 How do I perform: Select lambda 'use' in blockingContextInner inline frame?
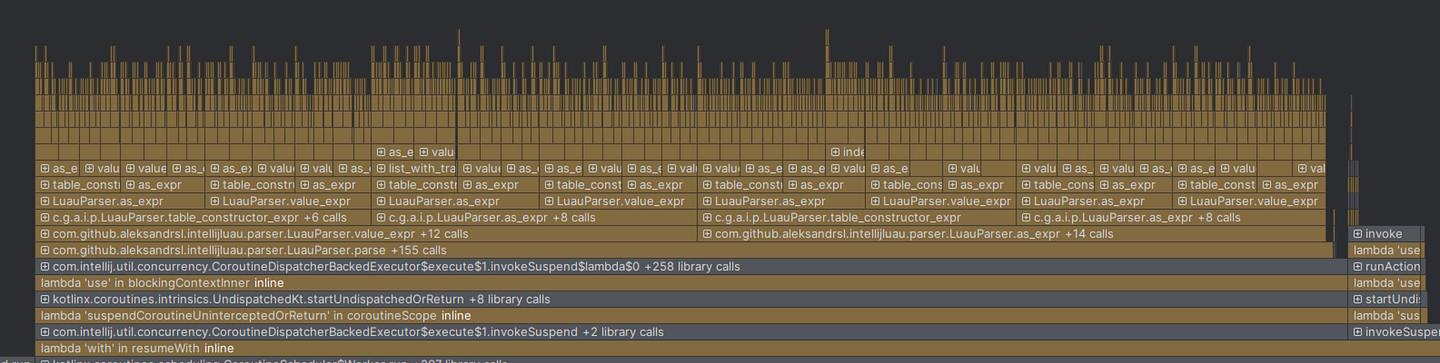tap(690, 283)
